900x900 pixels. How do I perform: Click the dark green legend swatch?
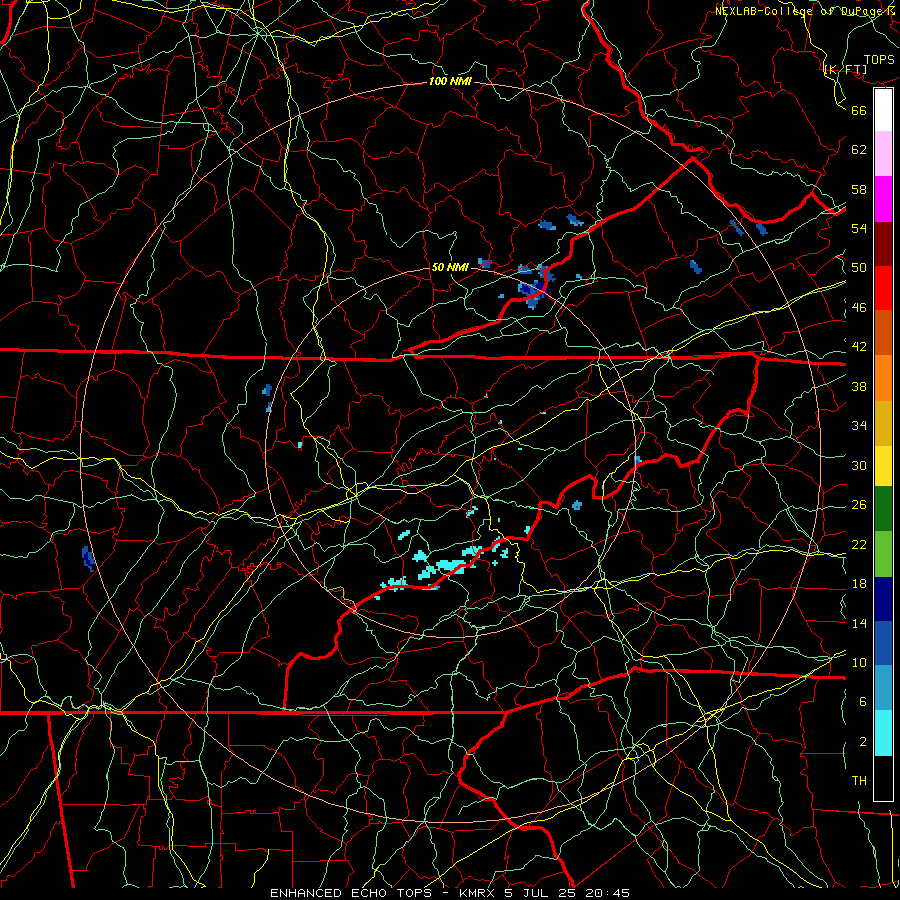coord(883,509)
